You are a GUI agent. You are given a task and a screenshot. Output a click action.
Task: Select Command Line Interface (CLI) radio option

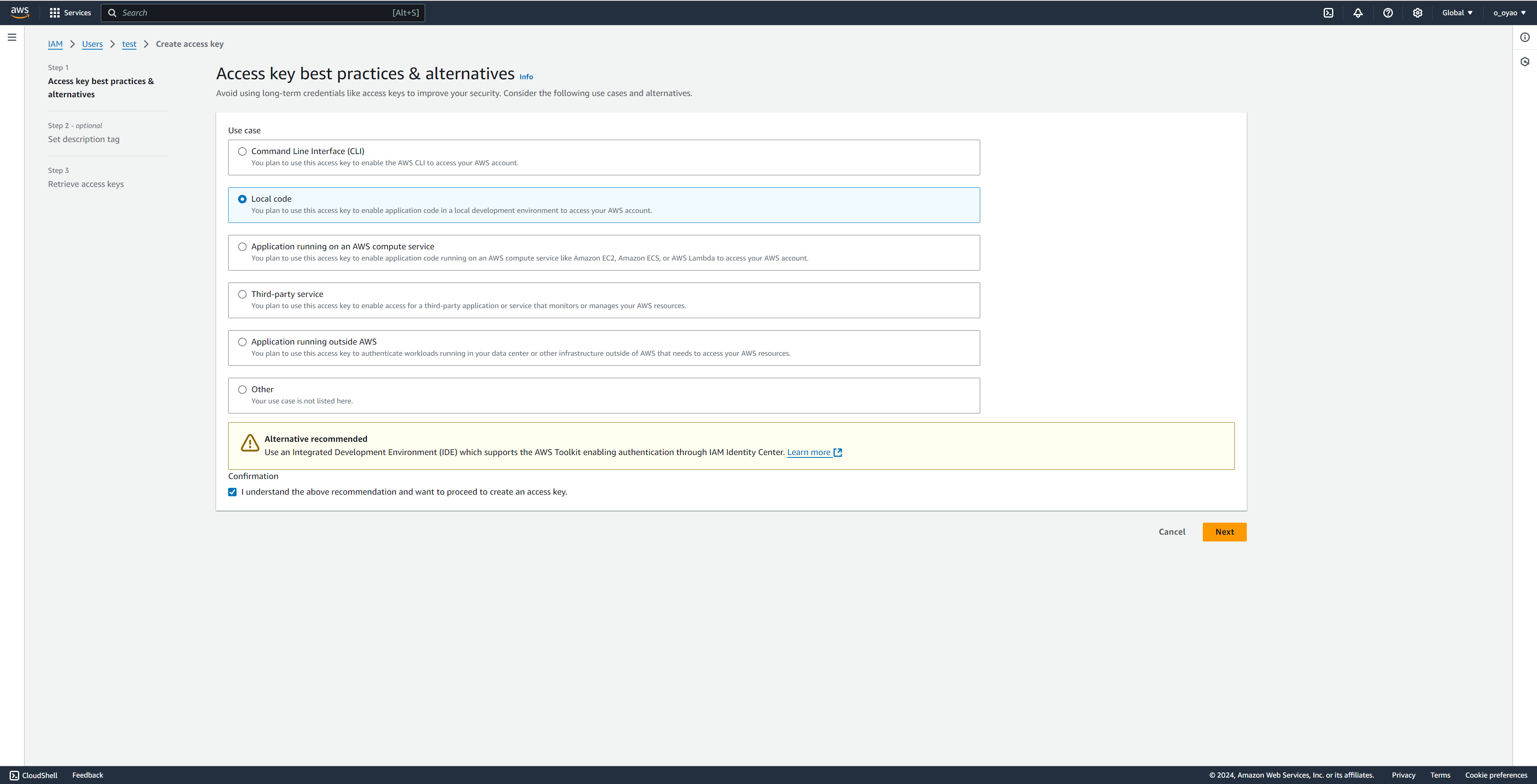(242, 152)
